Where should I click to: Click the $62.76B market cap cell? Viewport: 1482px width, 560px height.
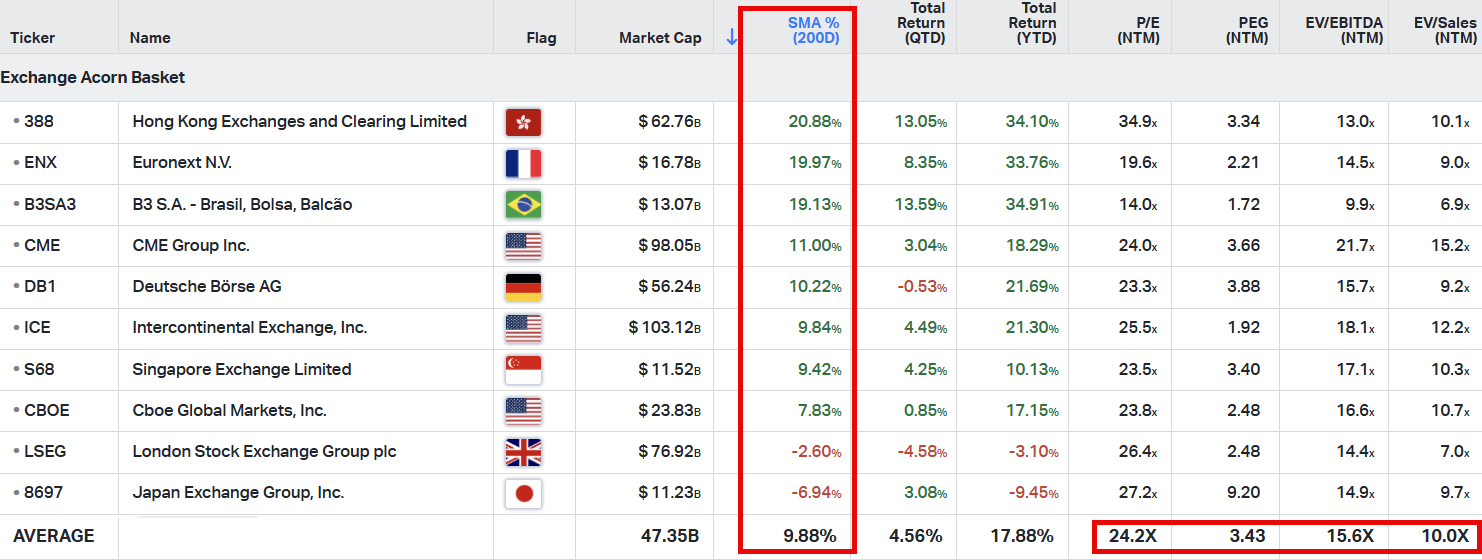coord(669,121)
